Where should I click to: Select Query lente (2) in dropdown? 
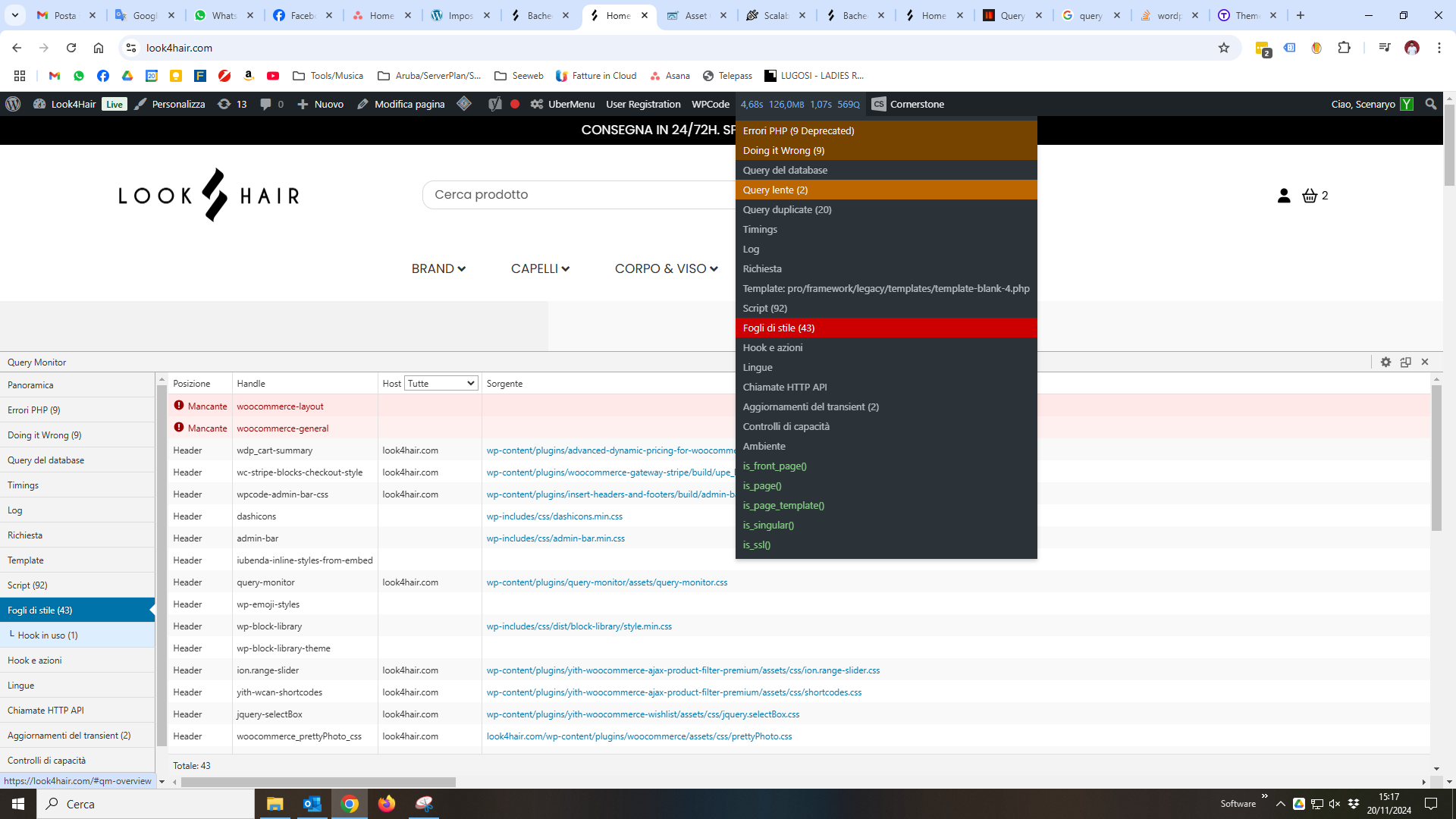[x=886, y=190]
